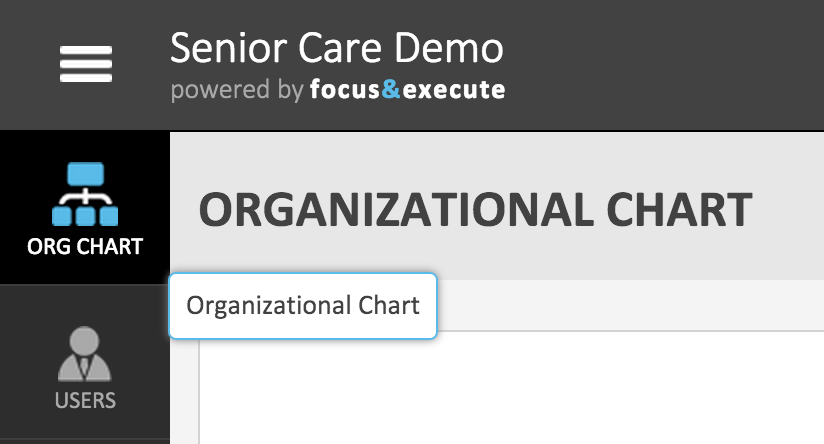Click the blue org chart hierarchy icon
The width and height of the screenshot is (824, 444).
[x=85, y=195]
